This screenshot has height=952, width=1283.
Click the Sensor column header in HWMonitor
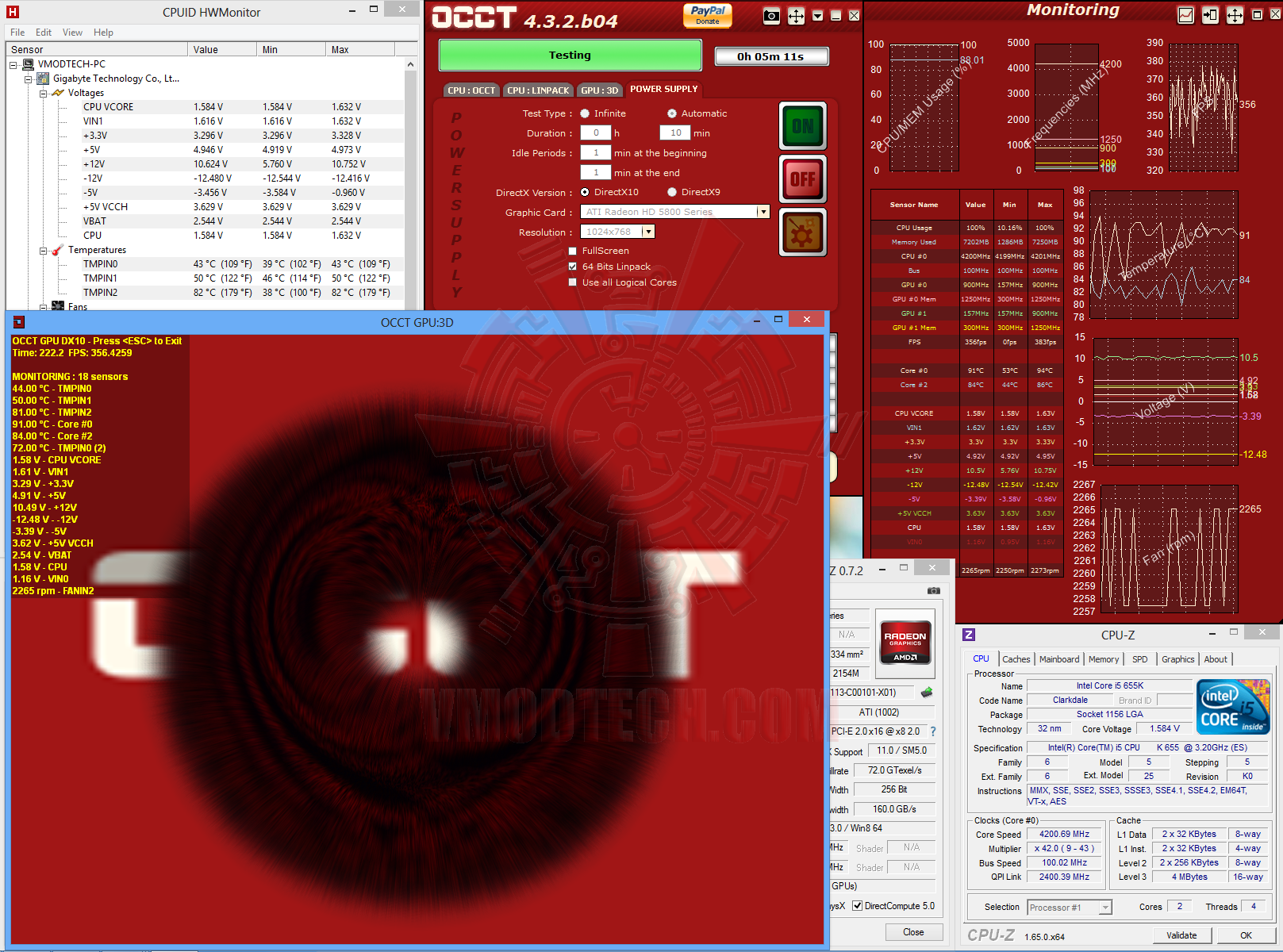98,49
